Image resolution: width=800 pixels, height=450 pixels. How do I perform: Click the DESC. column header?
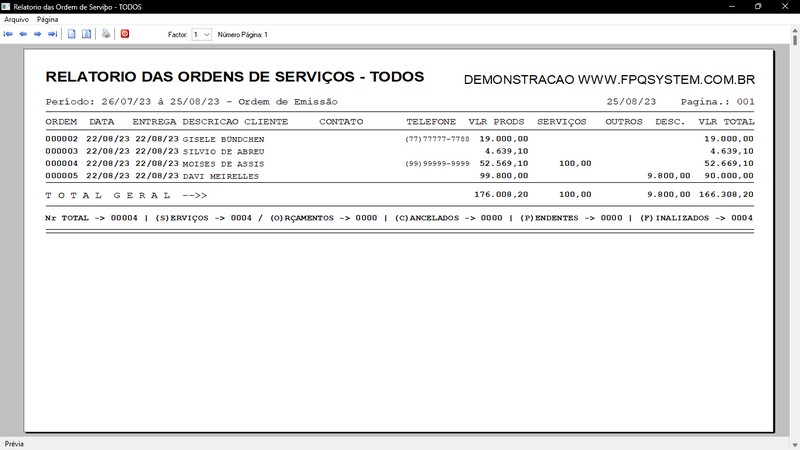(x=670, y=121)
